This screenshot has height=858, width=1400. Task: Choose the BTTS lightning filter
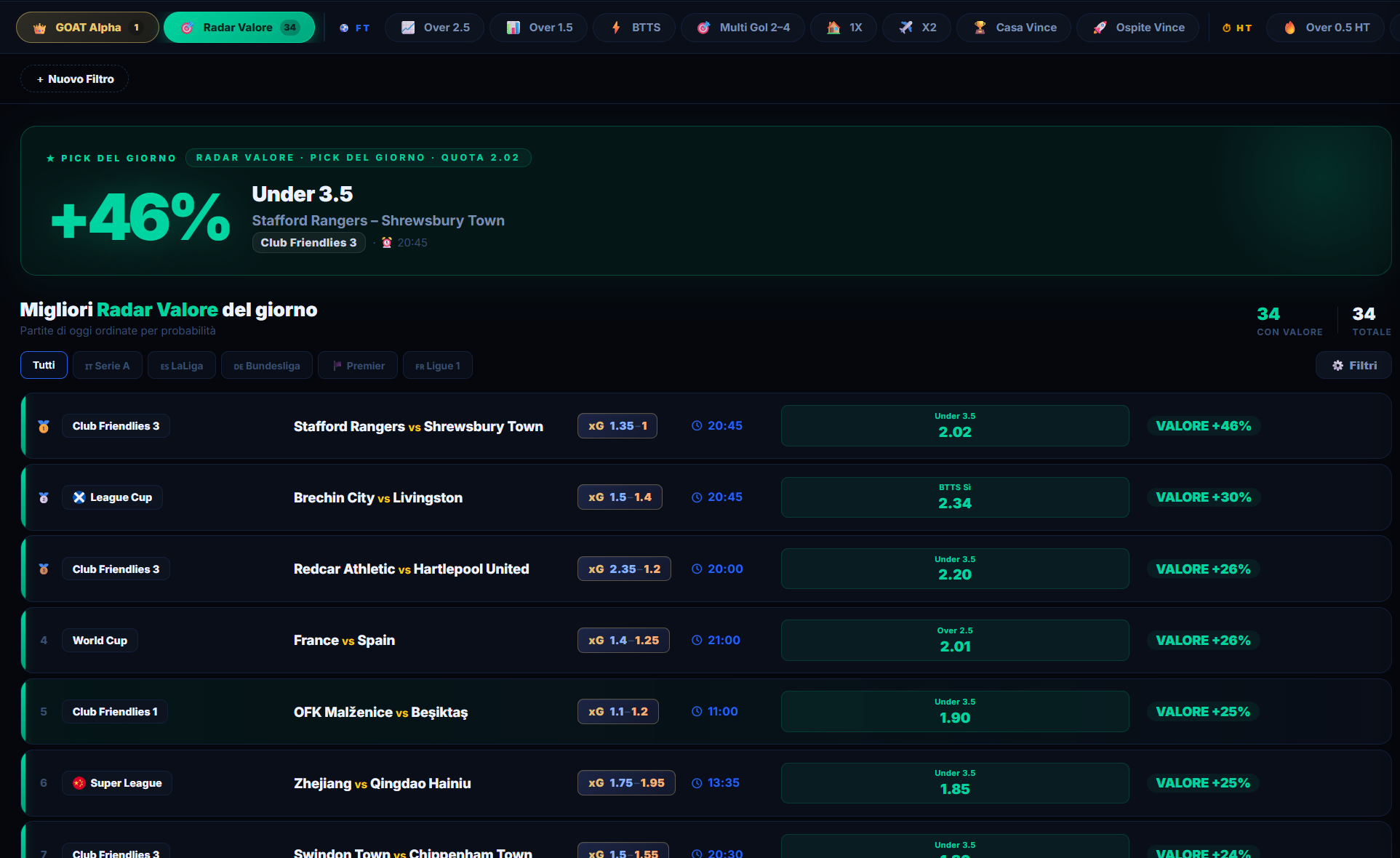635,28
